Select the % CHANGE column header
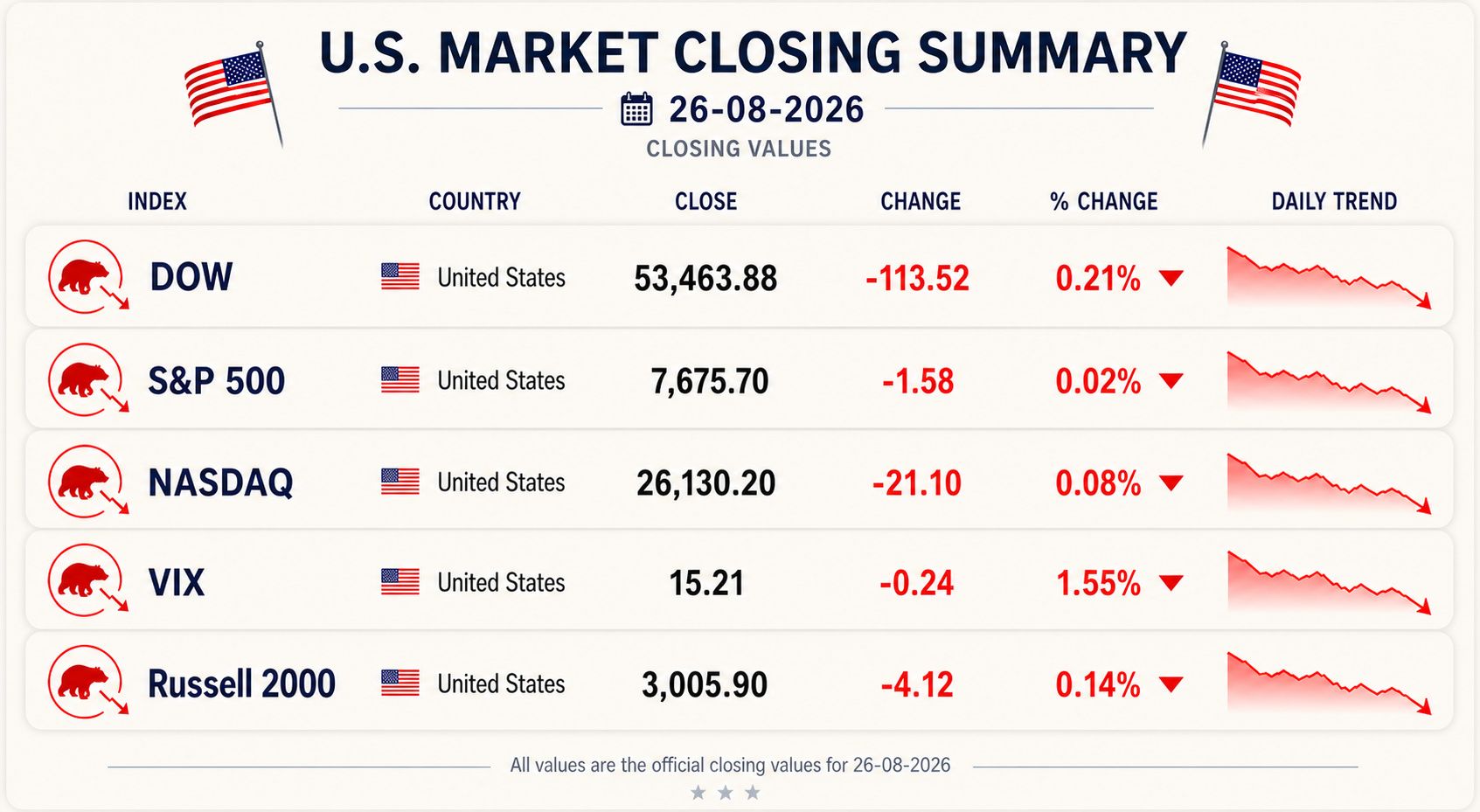 tap(1103, 202)
